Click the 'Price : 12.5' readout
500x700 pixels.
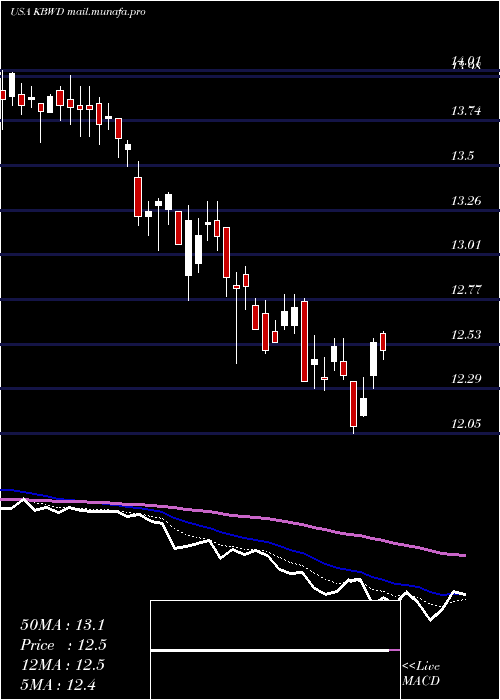coord(63,645)
